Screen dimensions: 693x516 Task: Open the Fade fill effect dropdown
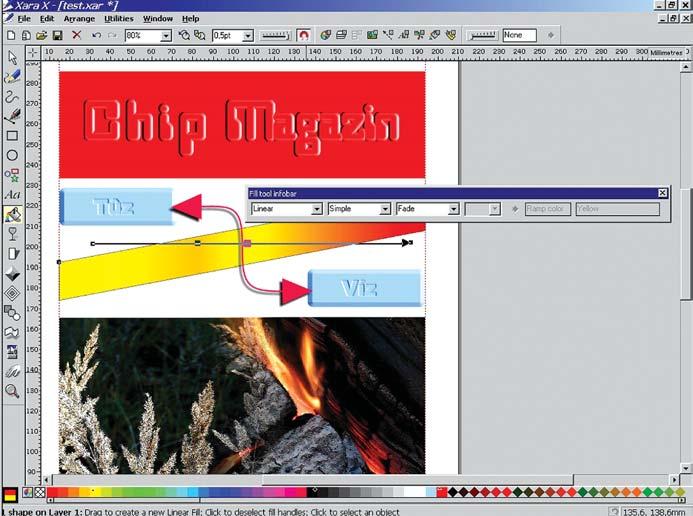tap(453, 209)
